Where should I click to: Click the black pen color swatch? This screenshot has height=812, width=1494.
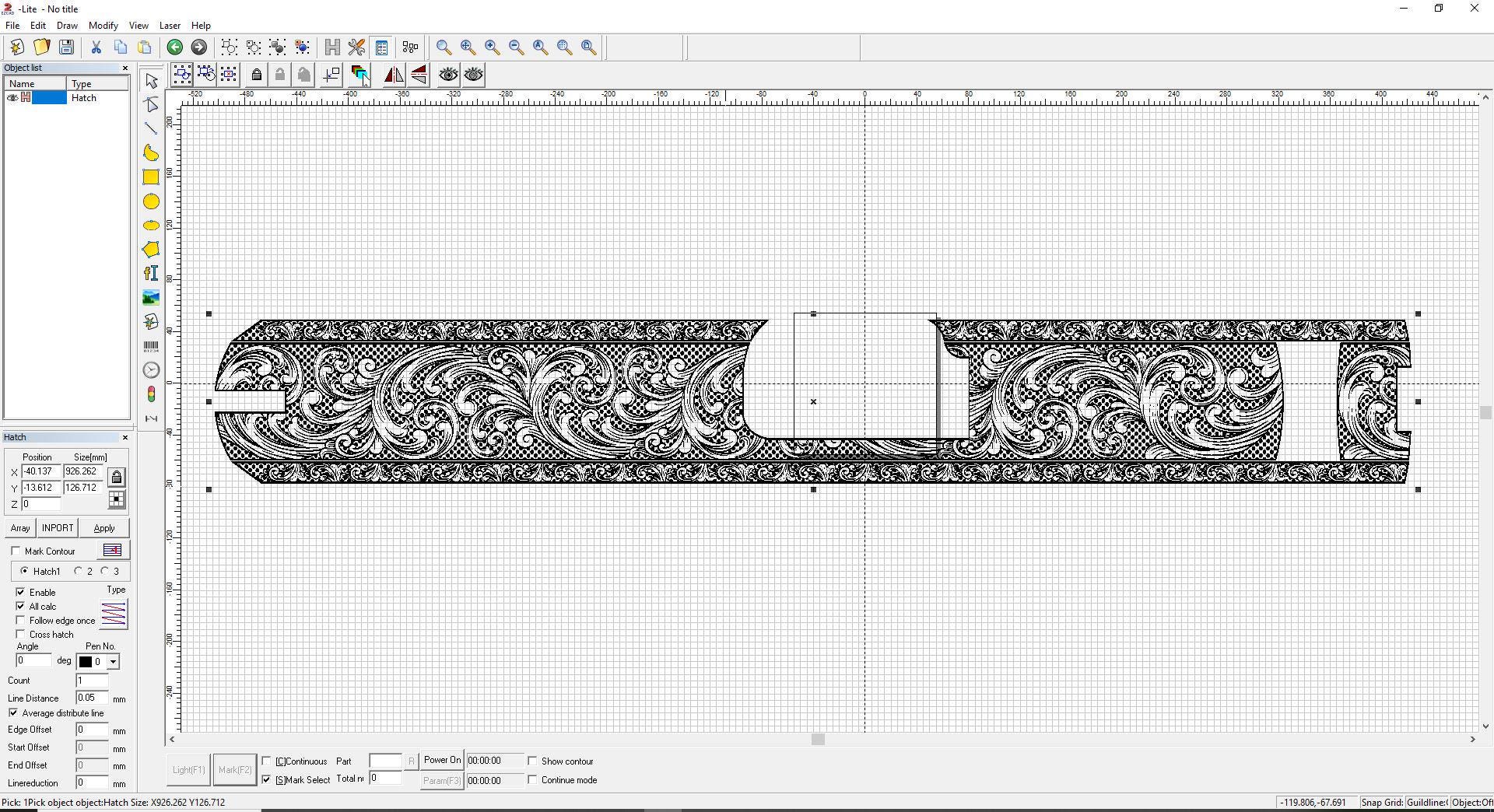click(86, 661)
